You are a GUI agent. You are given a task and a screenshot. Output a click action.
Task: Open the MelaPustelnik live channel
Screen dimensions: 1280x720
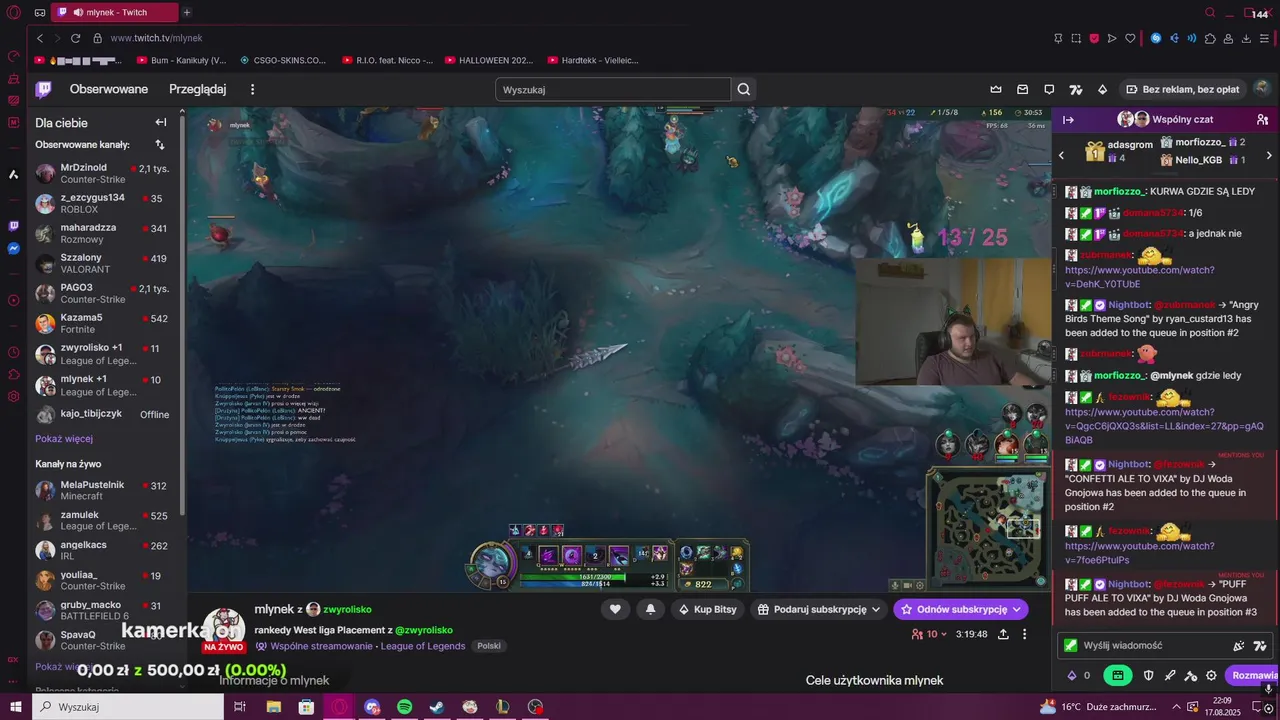106,490
